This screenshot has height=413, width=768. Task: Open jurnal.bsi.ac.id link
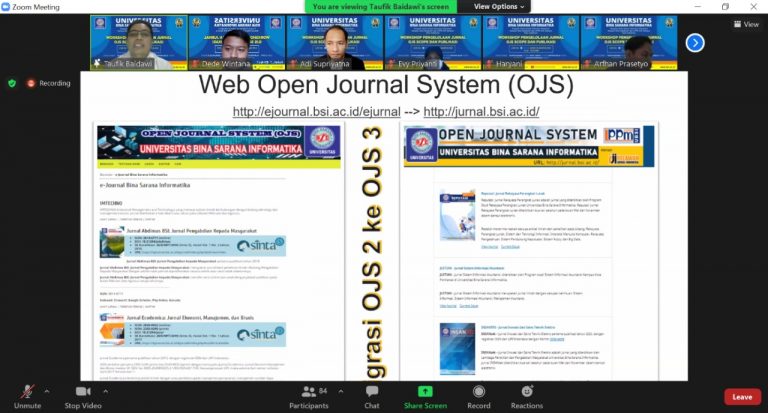click(x=481, y=112)
